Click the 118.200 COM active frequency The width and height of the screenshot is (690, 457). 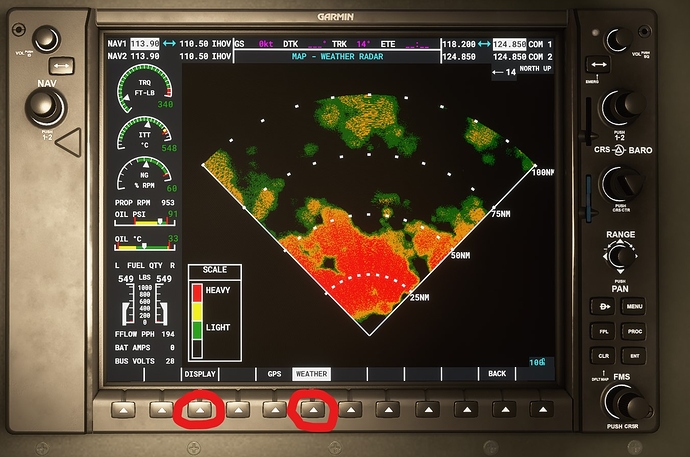click(459, 44)
